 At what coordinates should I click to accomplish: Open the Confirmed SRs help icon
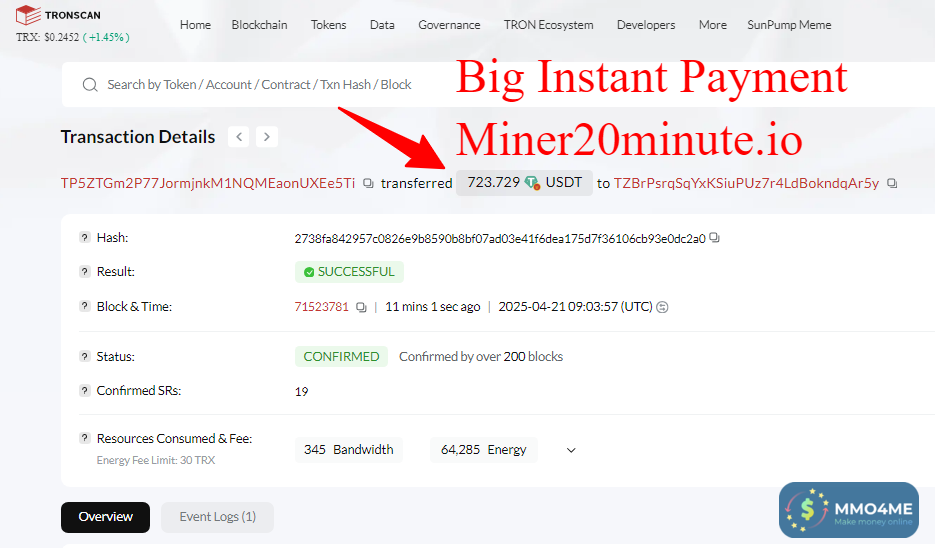(85, 390)
